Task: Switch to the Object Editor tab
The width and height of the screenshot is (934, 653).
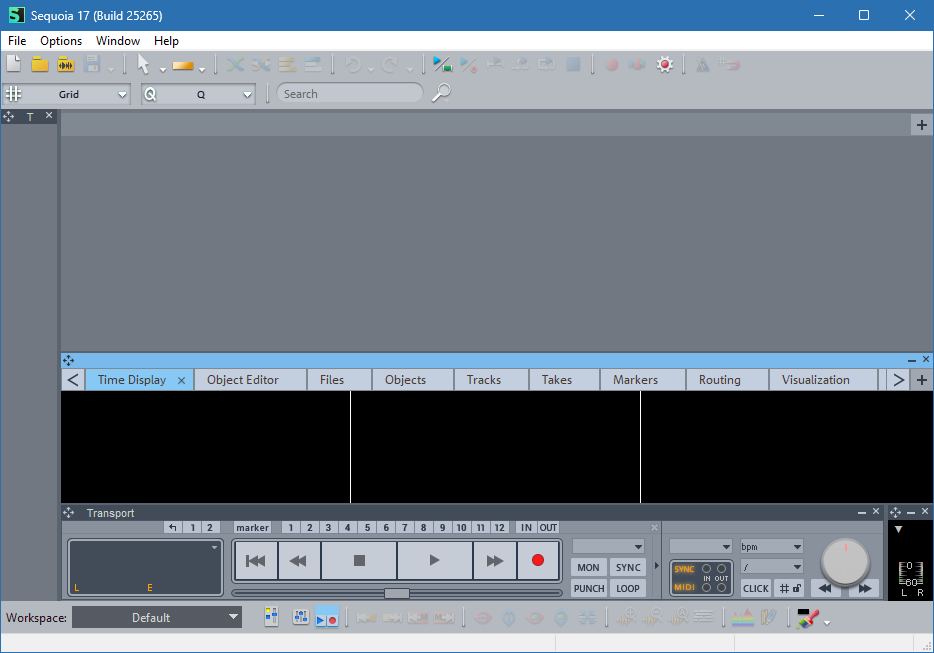Action: (242, 380)
